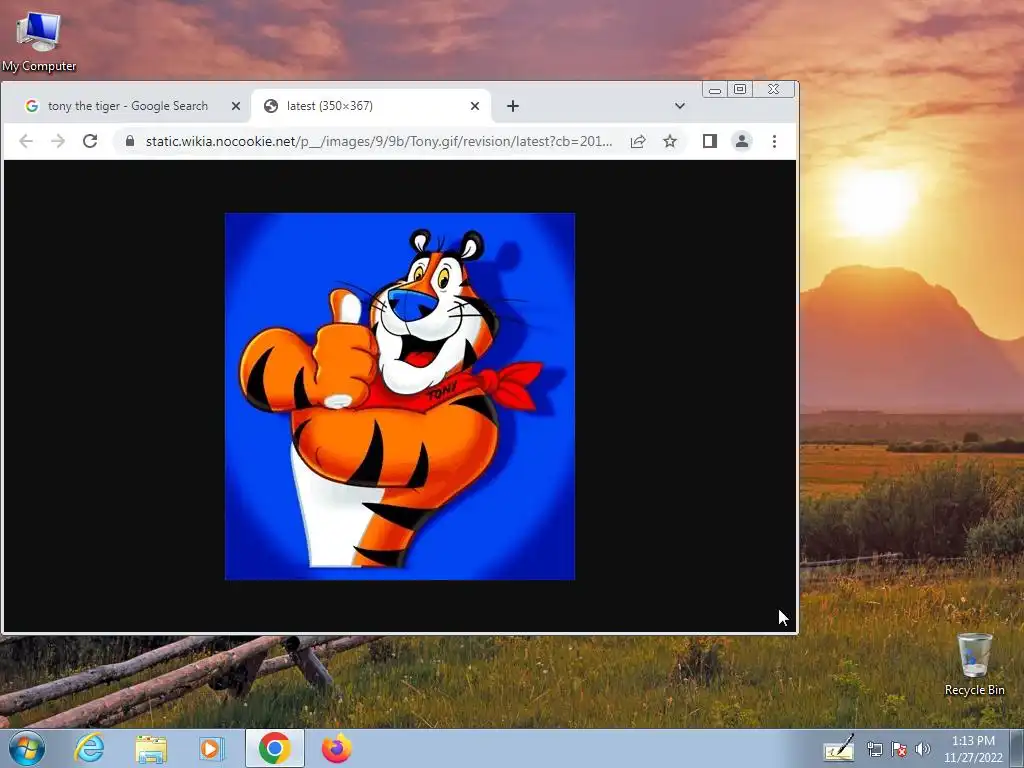Viewport: 1024px width, 768px height.
Task: Click the Chrome taskbar button
Action: (275, 748)
